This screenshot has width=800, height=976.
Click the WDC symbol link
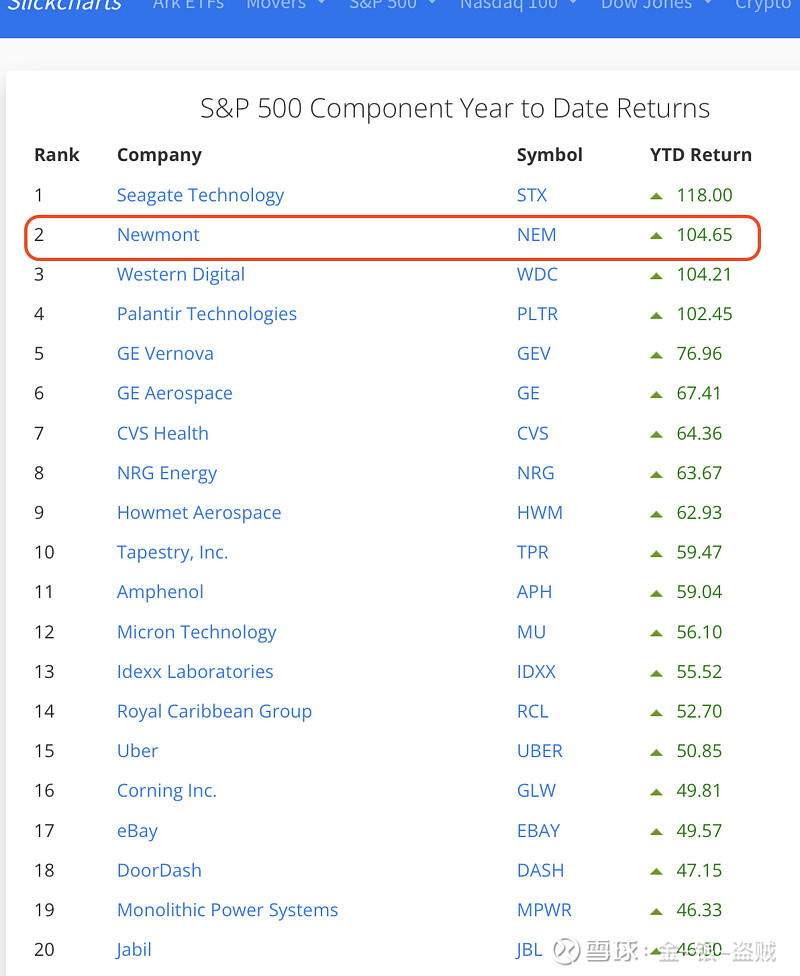(537, 274)
